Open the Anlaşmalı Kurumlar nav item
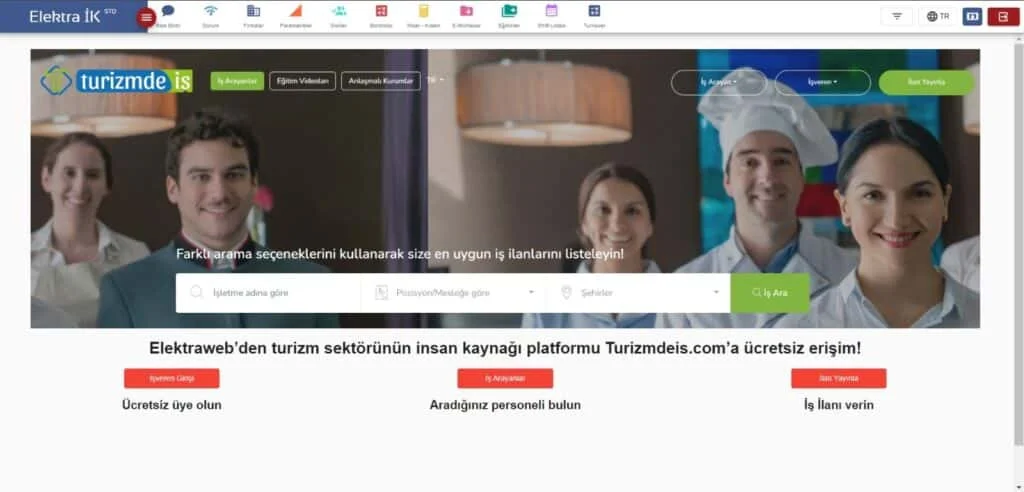 tap(381, 81)
